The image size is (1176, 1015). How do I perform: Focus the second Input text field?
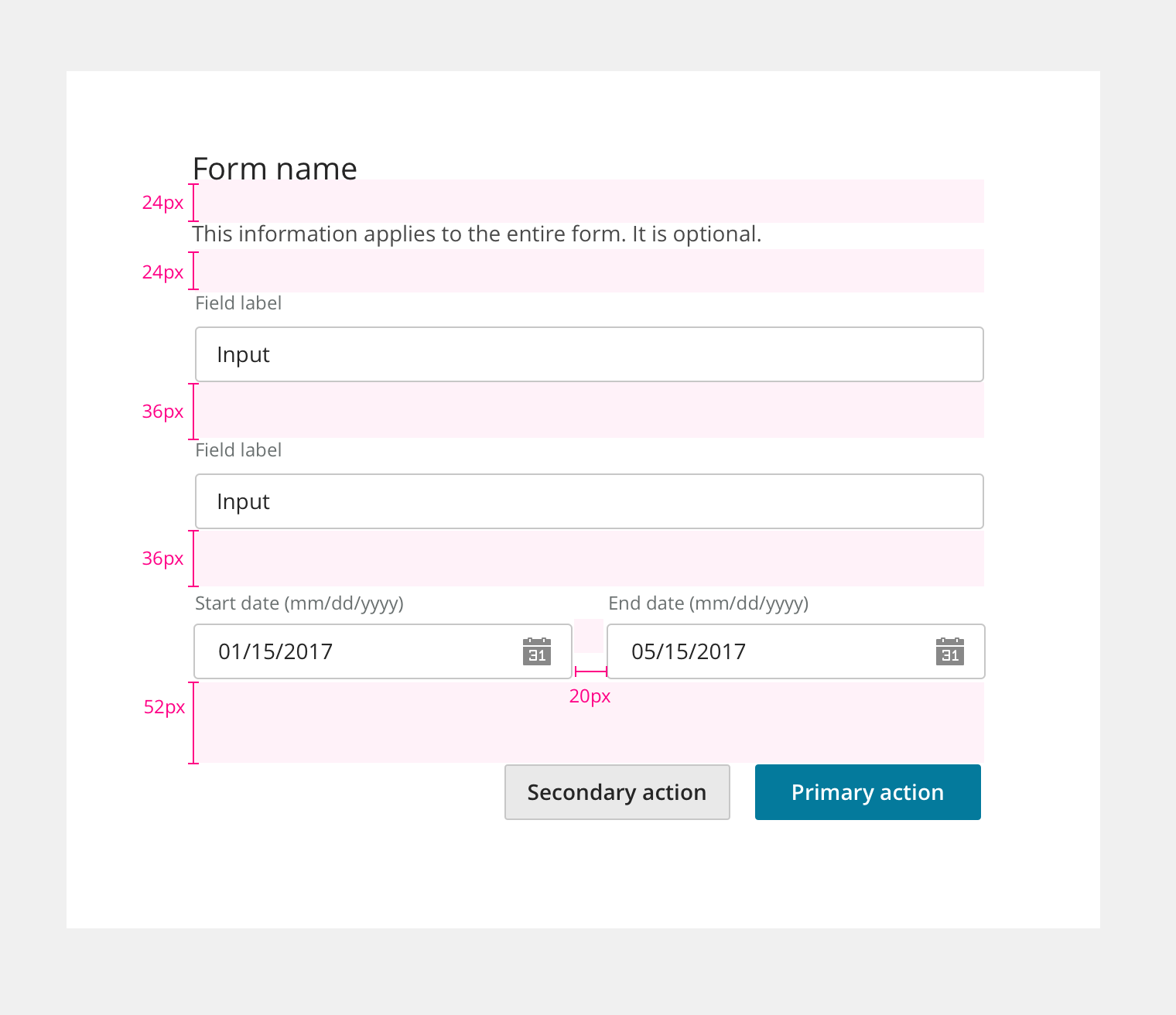tap(588, 501)
